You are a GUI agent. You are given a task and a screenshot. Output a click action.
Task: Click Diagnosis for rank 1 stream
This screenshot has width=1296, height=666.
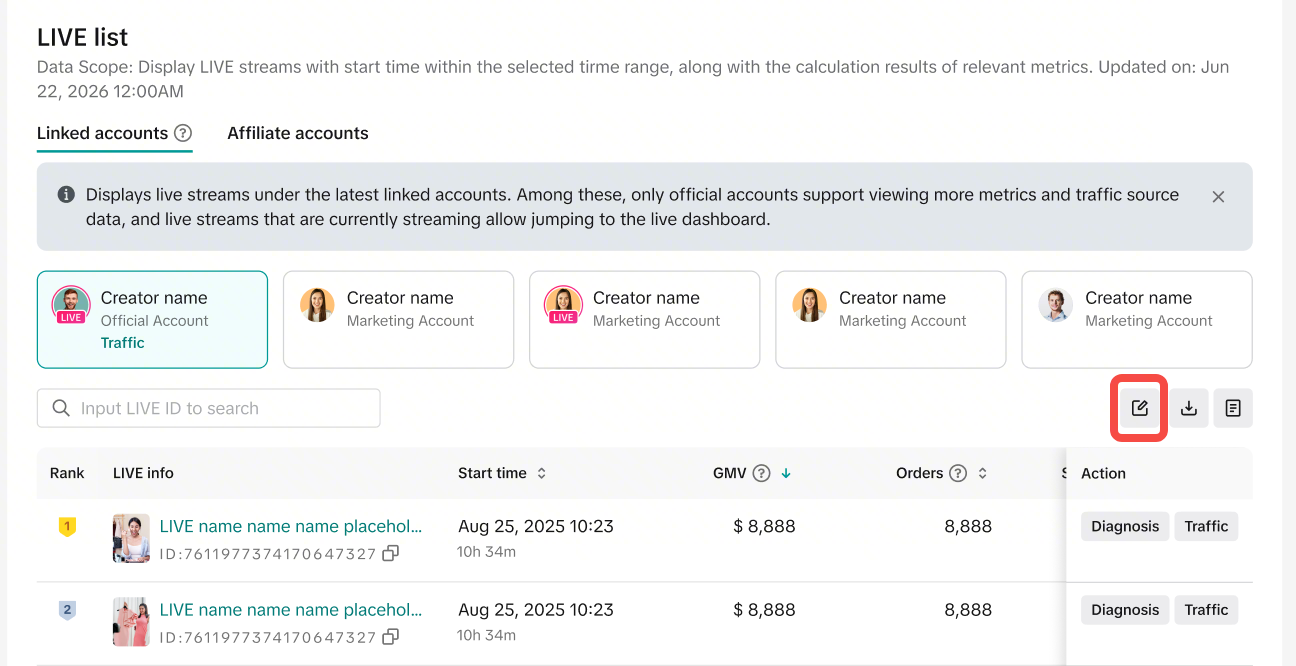pos(1125,526)
